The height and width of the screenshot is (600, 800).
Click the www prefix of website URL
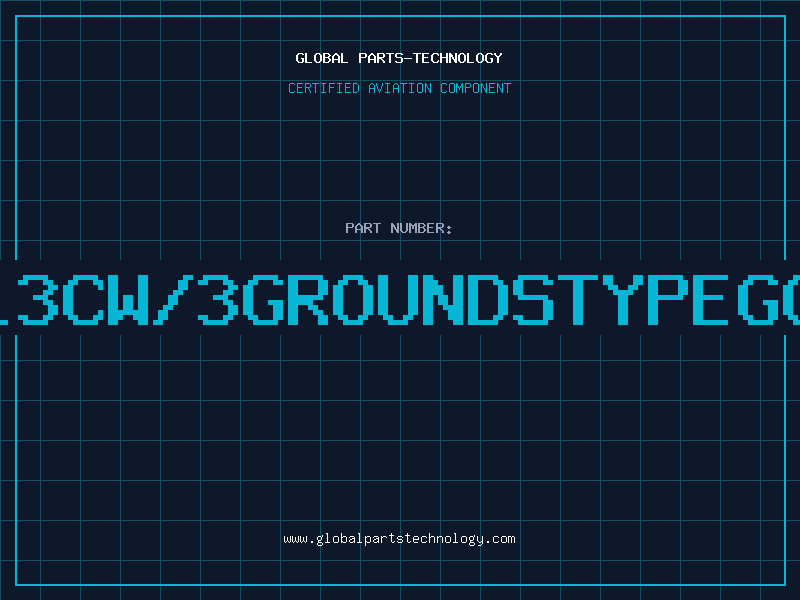[x=294, y=538]
